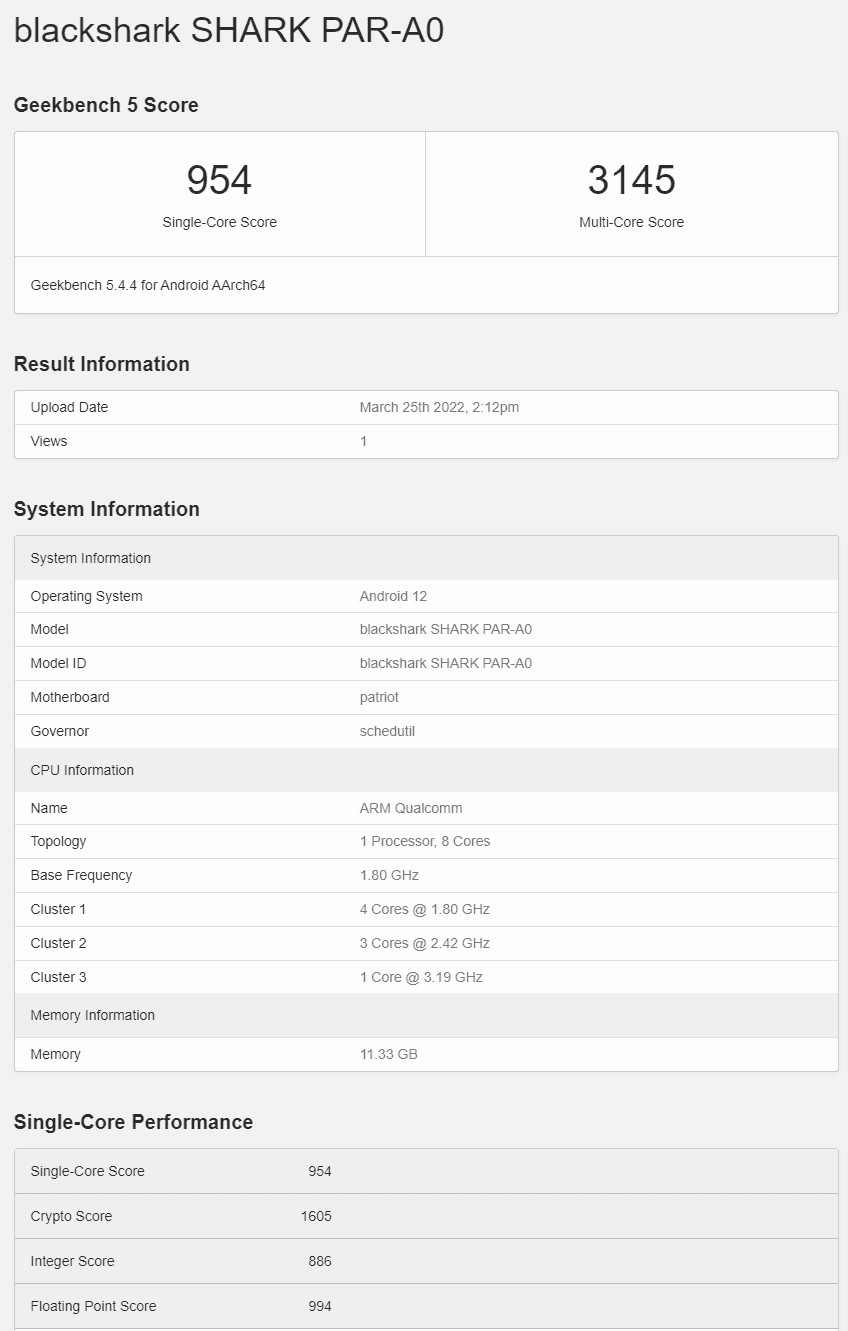Select the Crypto Score value 1605
The image size is (848, 1331).
click(x=316, y=1216)
